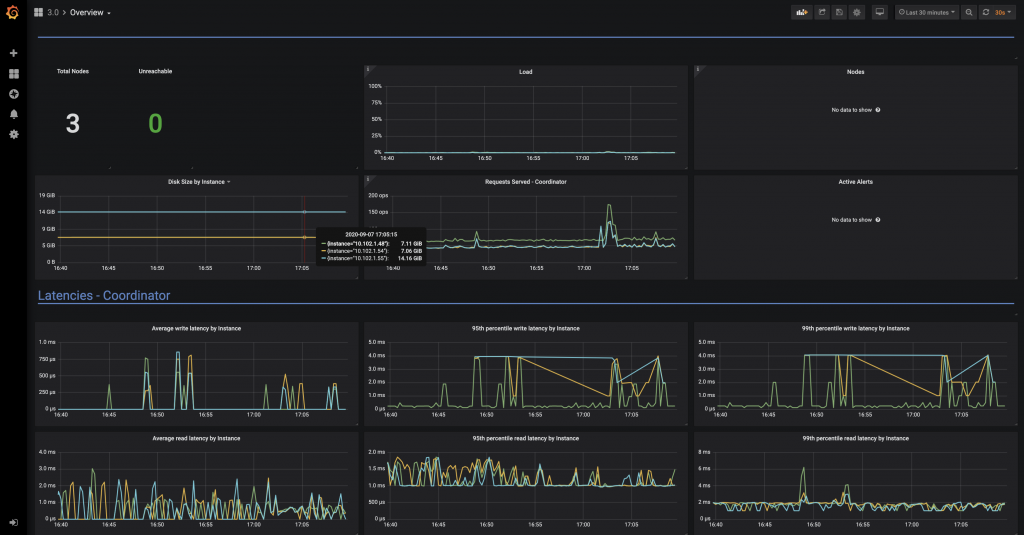This screenshot has height=535, width=1024.
Task: Click the tooltip value 7.06 GiB
Action: coord(411,251)
